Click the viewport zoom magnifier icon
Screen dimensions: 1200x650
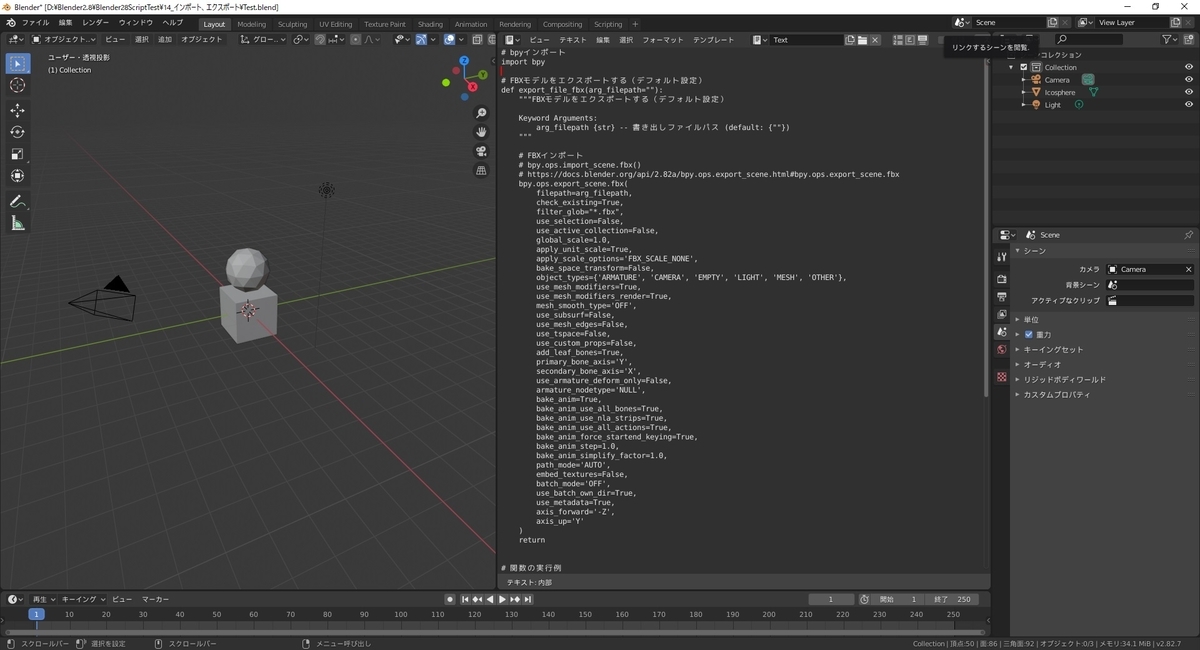click(481, 113)
